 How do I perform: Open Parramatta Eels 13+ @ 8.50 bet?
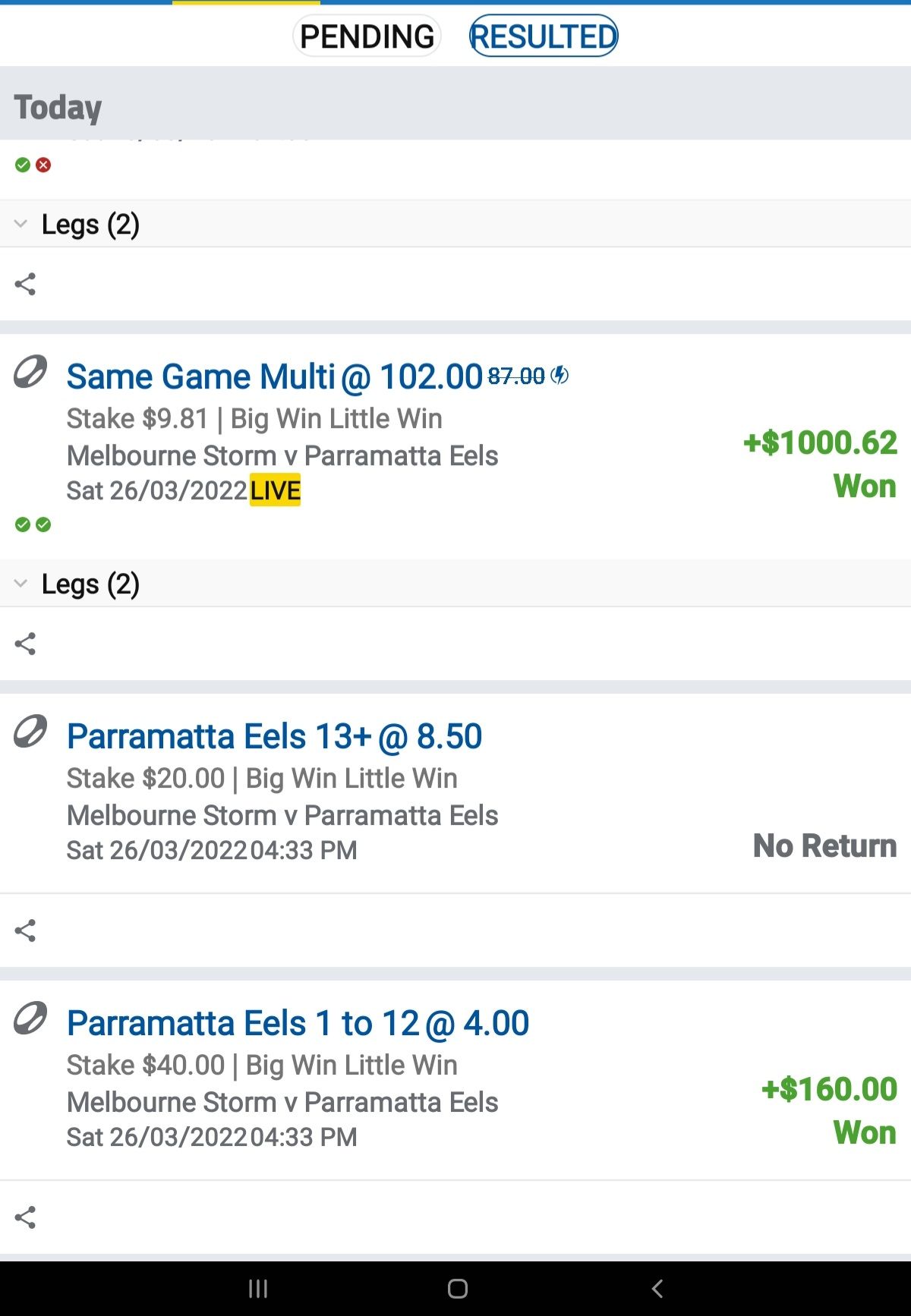[x=274, y=736]
